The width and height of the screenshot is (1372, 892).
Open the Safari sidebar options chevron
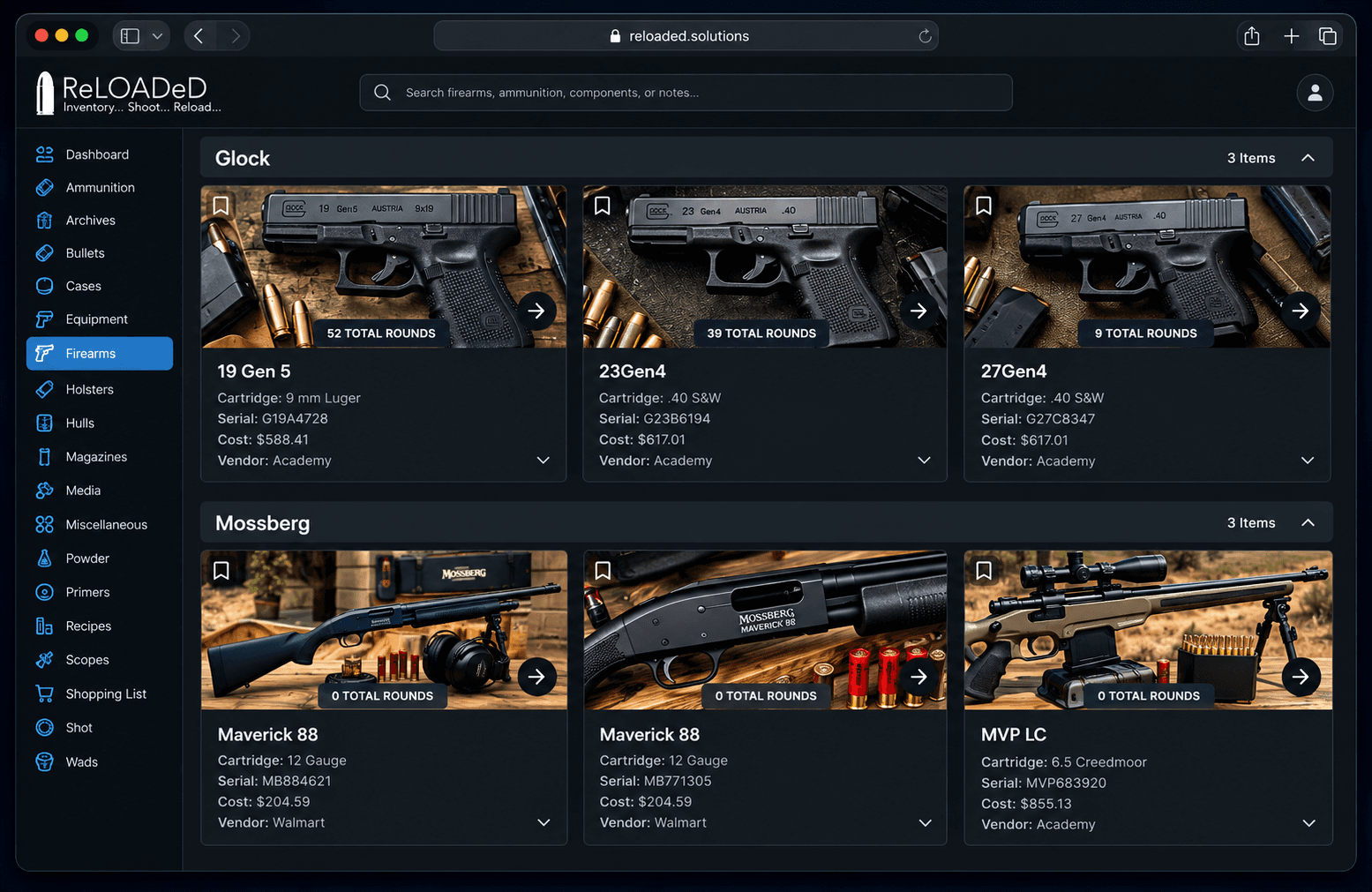point(157,36)
